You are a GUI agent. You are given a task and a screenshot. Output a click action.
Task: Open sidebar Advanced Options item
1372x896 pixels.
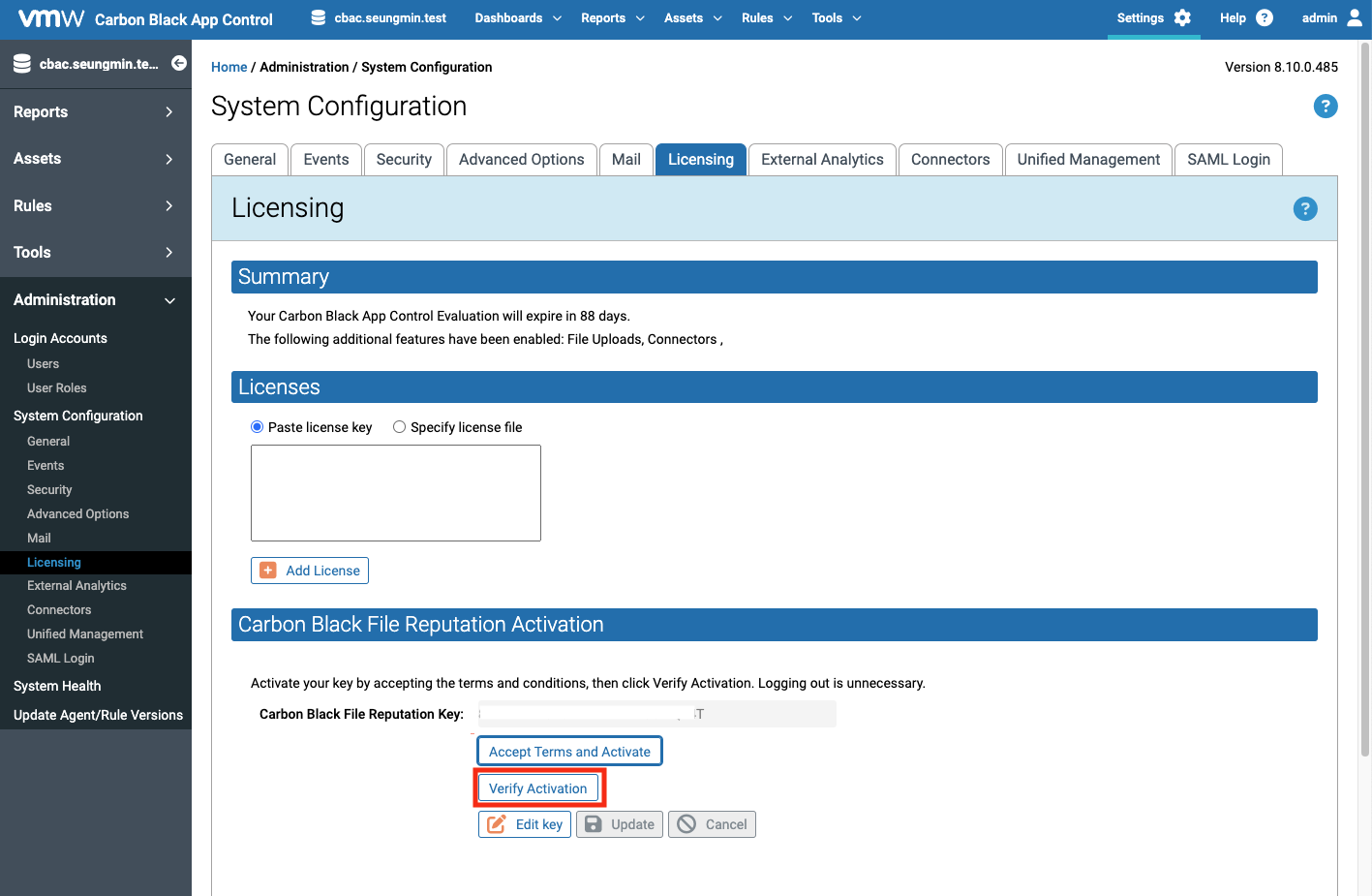(x=77, y=514)
